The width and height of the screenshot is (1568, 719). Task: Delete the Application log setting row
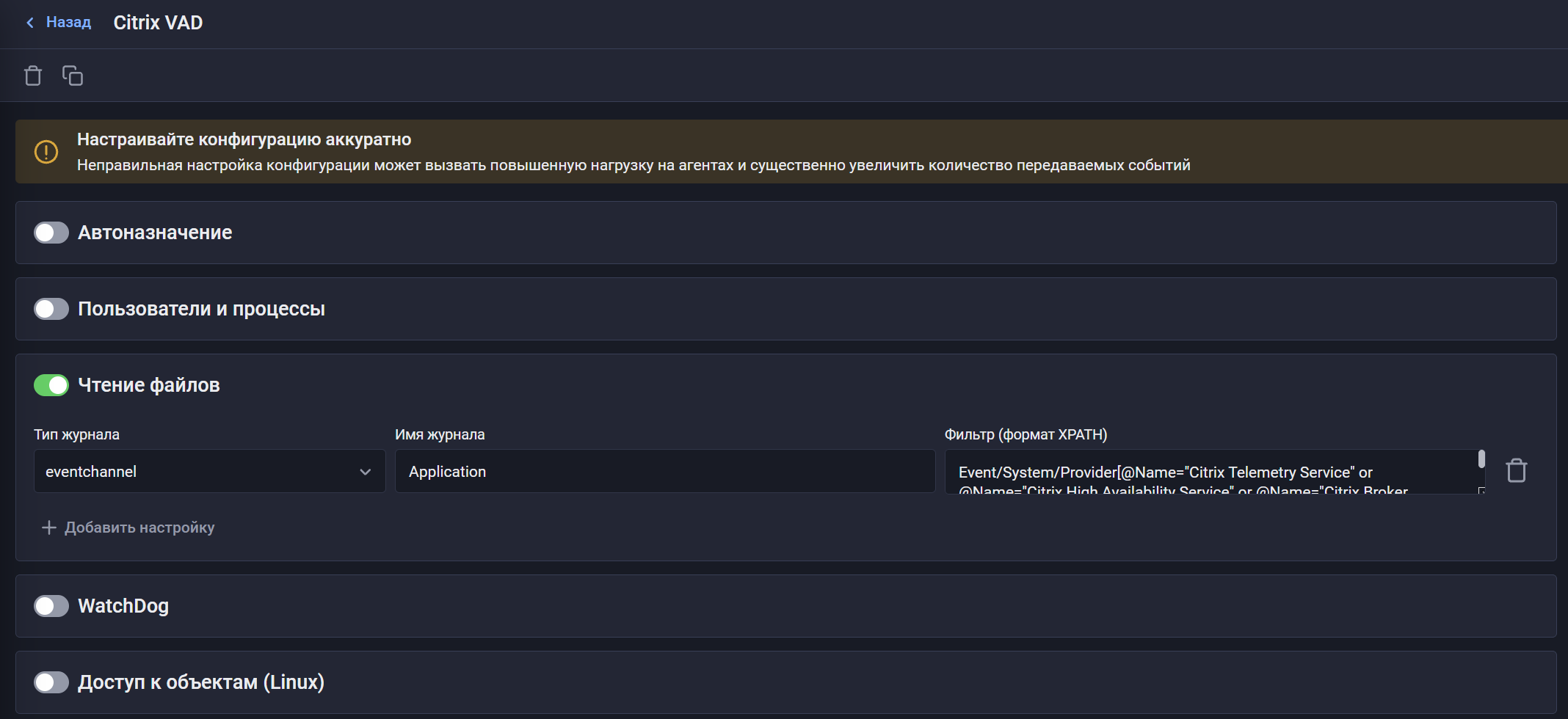tap(1517, 470)
